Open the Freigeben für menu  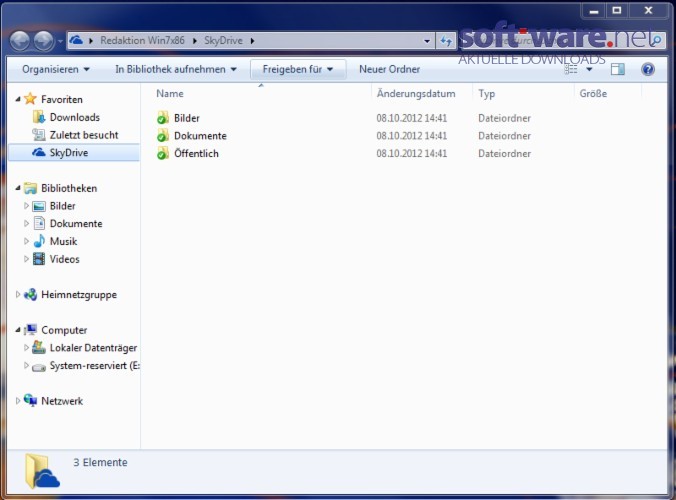(298, 69)
